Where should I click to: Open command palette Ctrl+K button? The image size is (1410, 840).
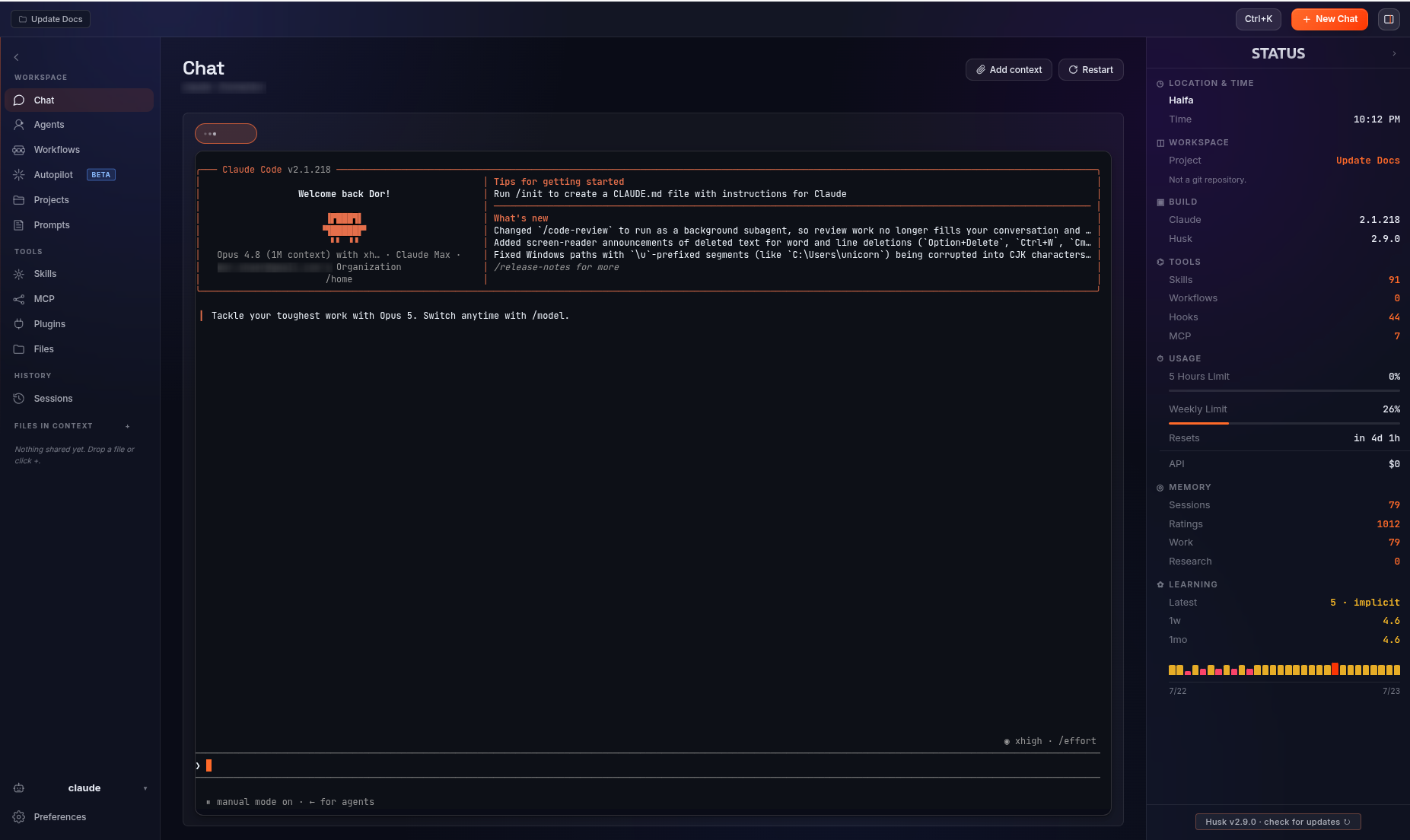(x=1259, y=19)
